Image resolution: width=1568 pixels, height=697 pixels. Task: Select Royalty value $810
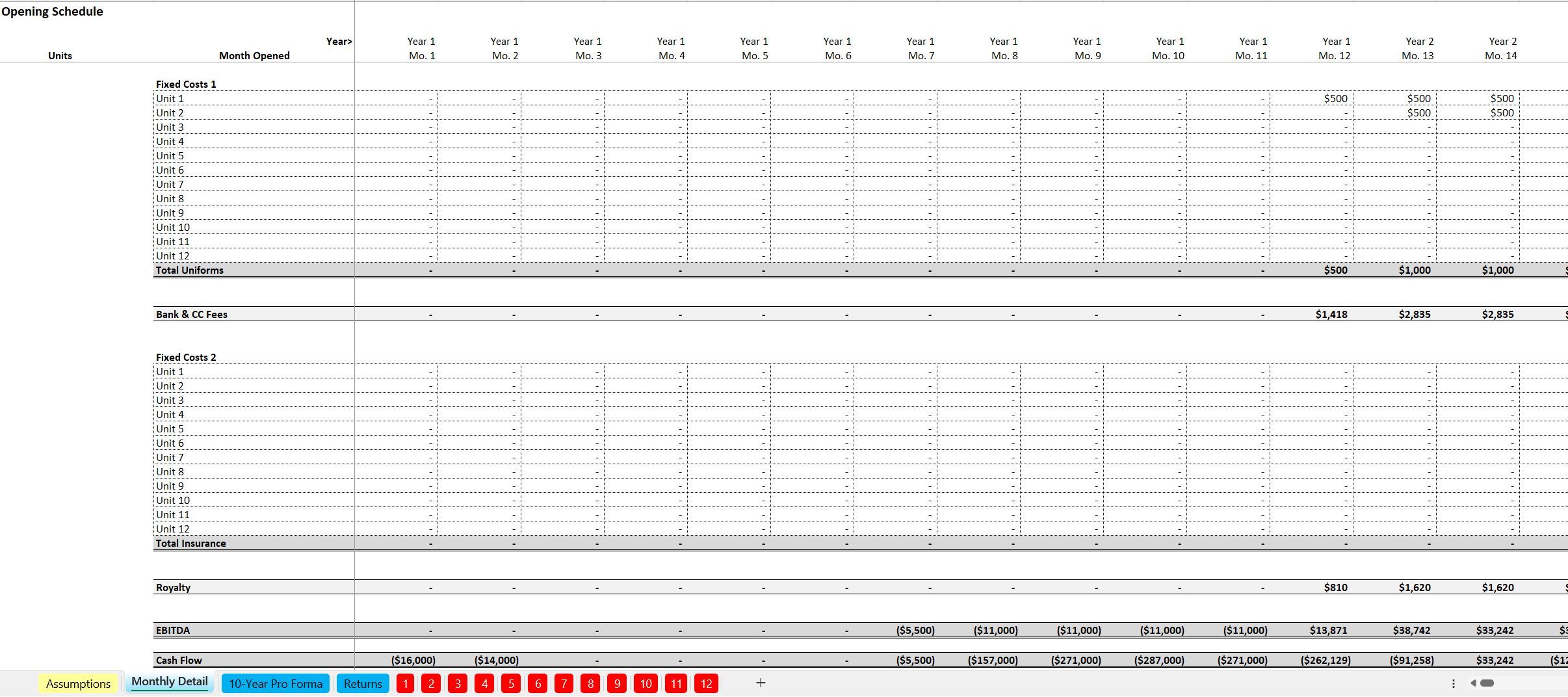1336,587
